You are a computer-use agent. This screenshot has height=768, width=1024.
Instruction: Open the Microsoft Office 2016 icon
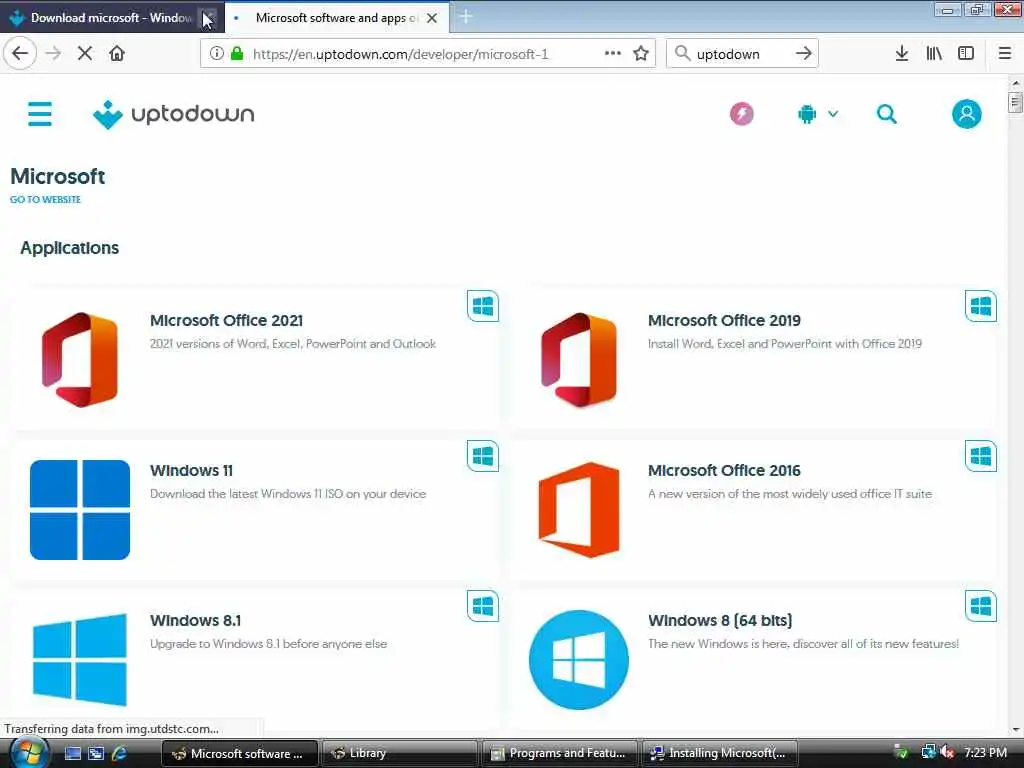point(579,509)
